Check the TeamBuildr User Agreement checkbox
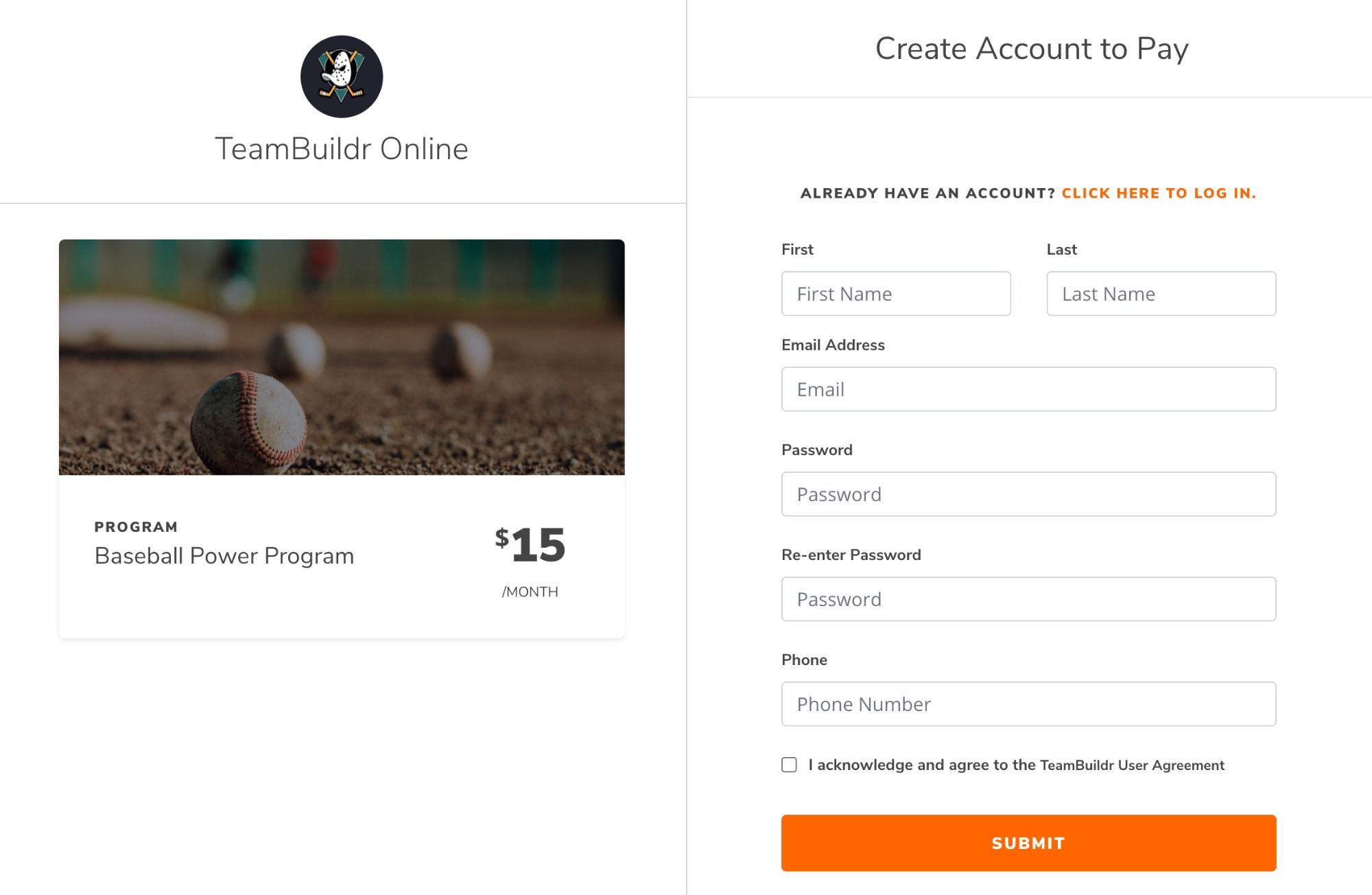The image size is (1372, 895). tap(789, 765)
